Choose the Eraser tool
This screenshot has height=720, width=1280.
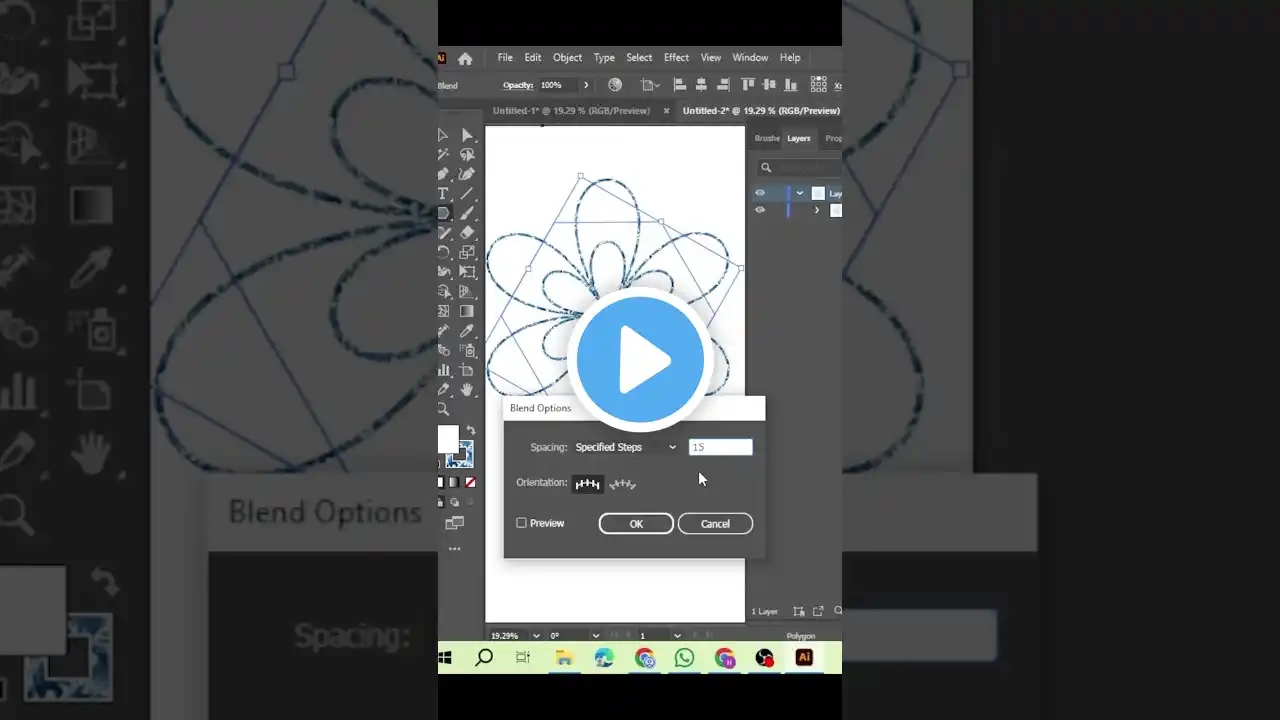coord(467,233)
